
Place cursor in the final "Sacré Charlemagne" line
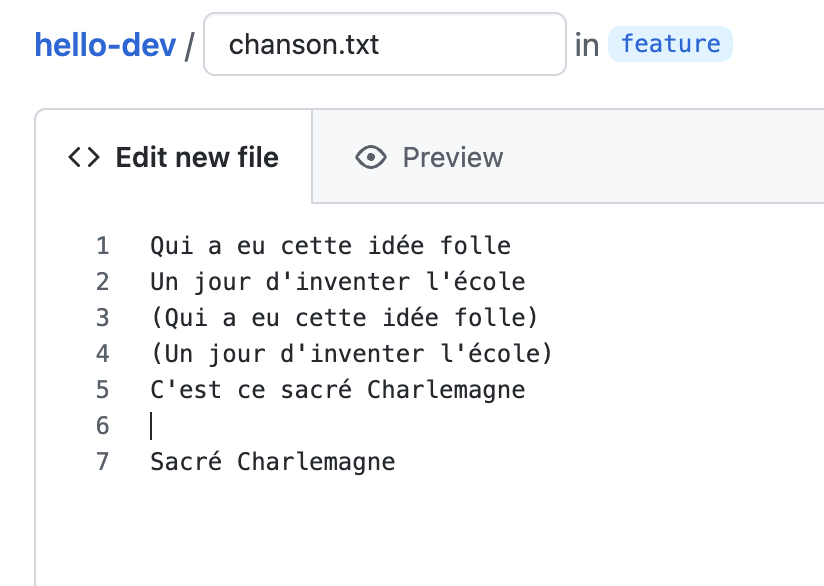[272, 462]
